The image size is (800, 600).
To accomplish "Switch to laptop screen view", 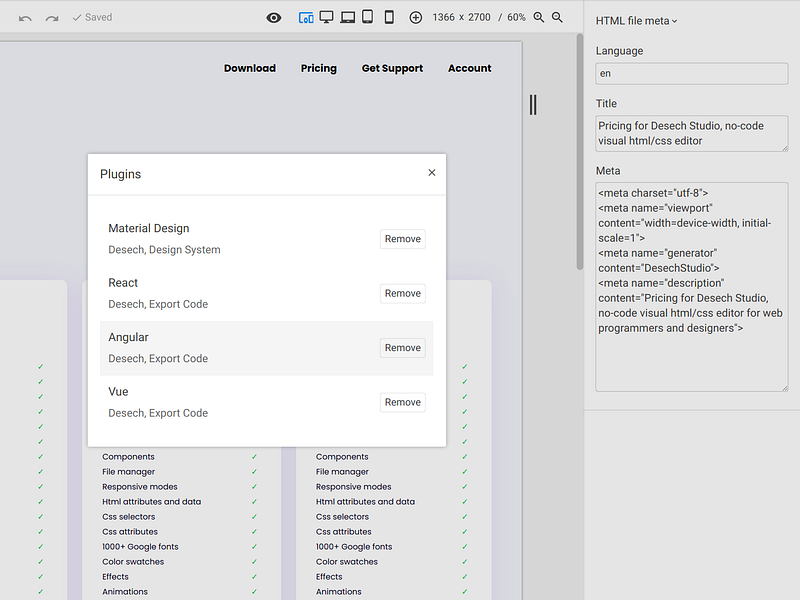I will (347, 17).
